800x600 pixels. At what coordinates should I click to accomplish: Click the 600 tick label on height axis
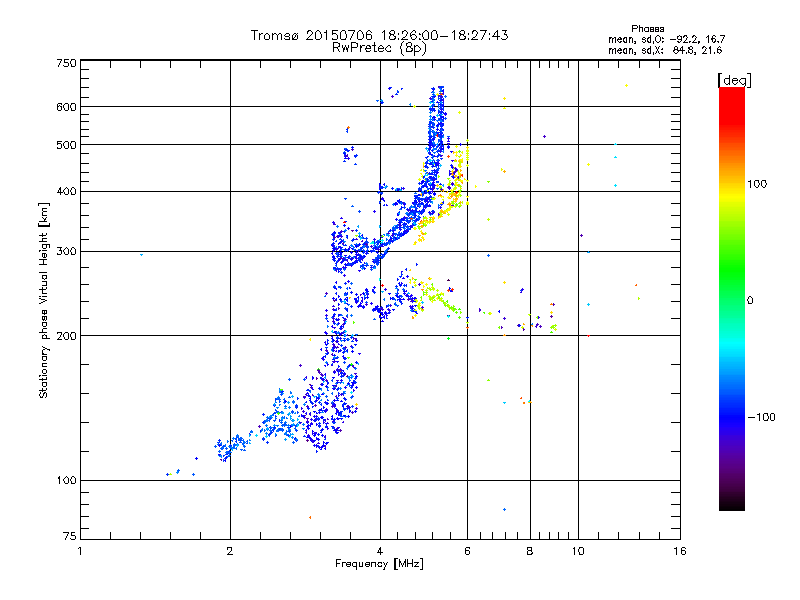point(66,107)
